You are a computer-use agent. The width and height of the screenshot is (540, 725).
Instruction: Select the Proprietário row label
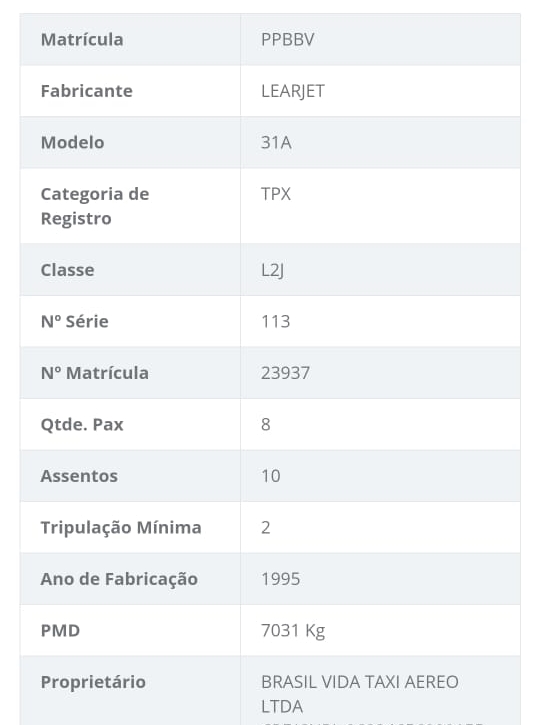click(93, 682)
